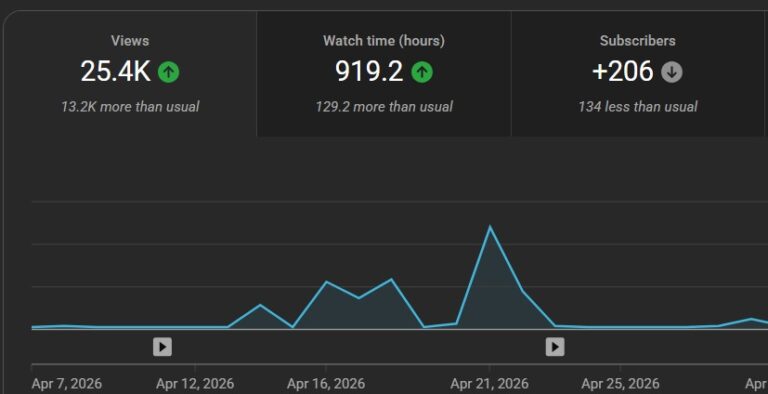Click '129.2 more than usual' text
Screen dimensions: 768x394
384,107
